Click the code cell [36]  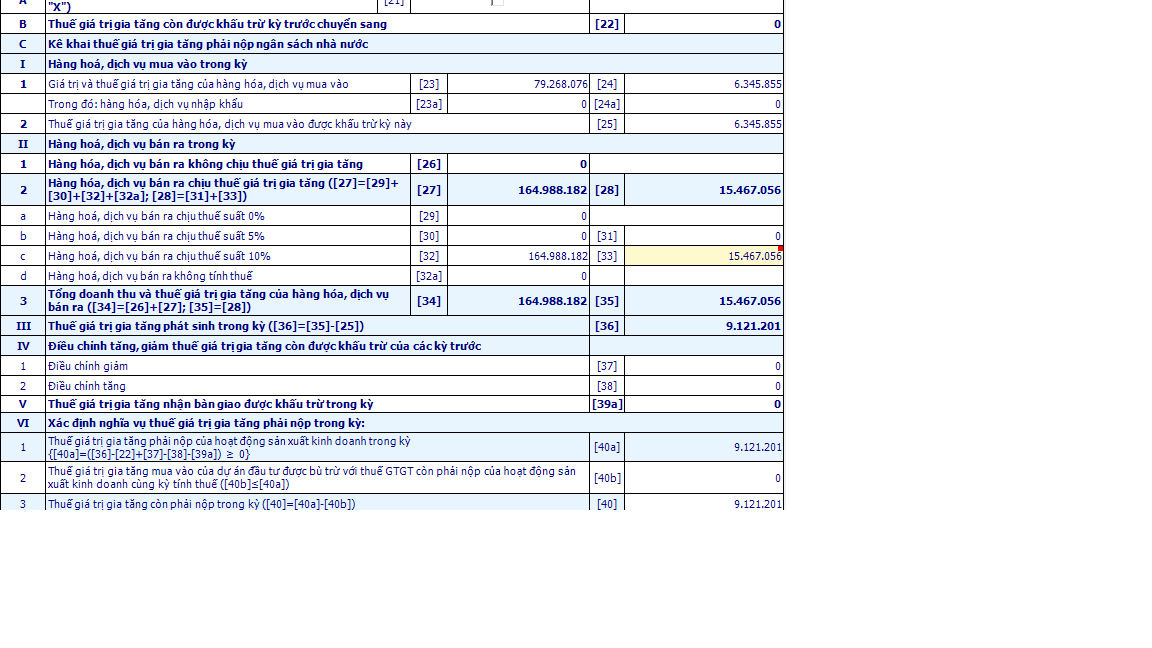pos(607,325)
